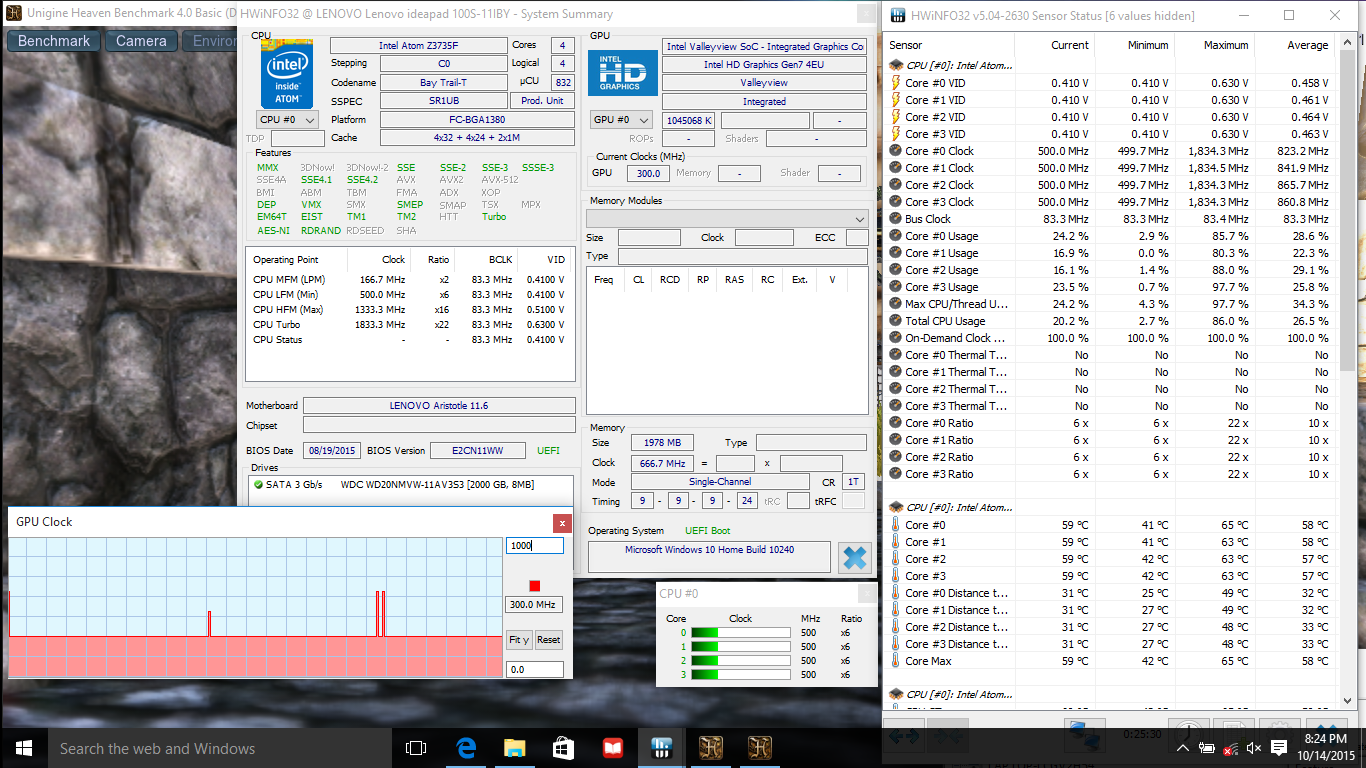Select the CPU HFM (Max) row
This screenshot has width=1366, height=768.
tap(410, 310)
